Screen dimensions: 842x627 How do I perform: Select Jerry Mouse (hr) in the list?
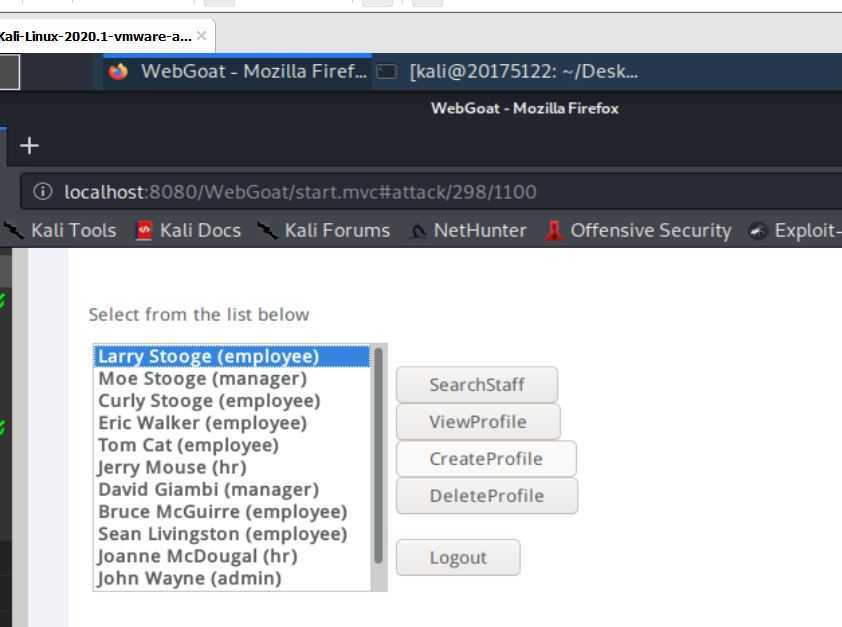232,467
